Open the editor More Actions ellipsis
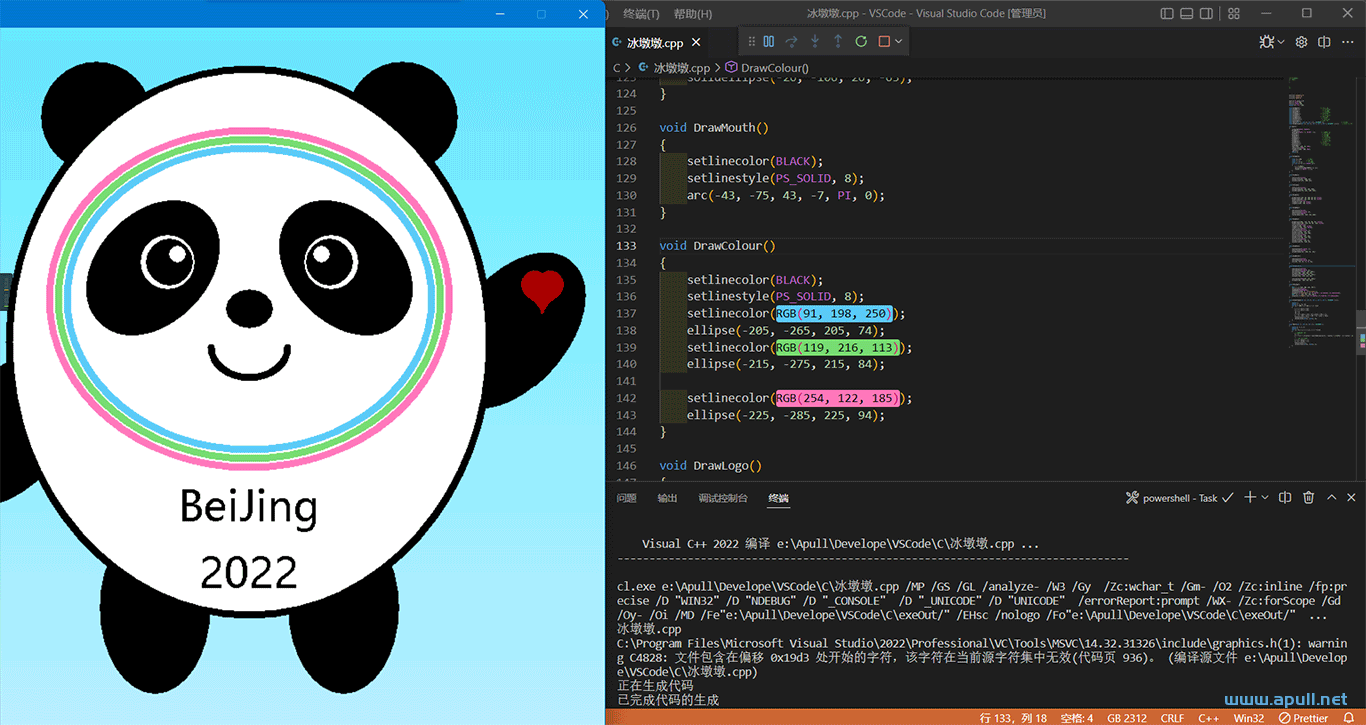Screen dimensions: 1366x725 click(x=1347, y=42)
